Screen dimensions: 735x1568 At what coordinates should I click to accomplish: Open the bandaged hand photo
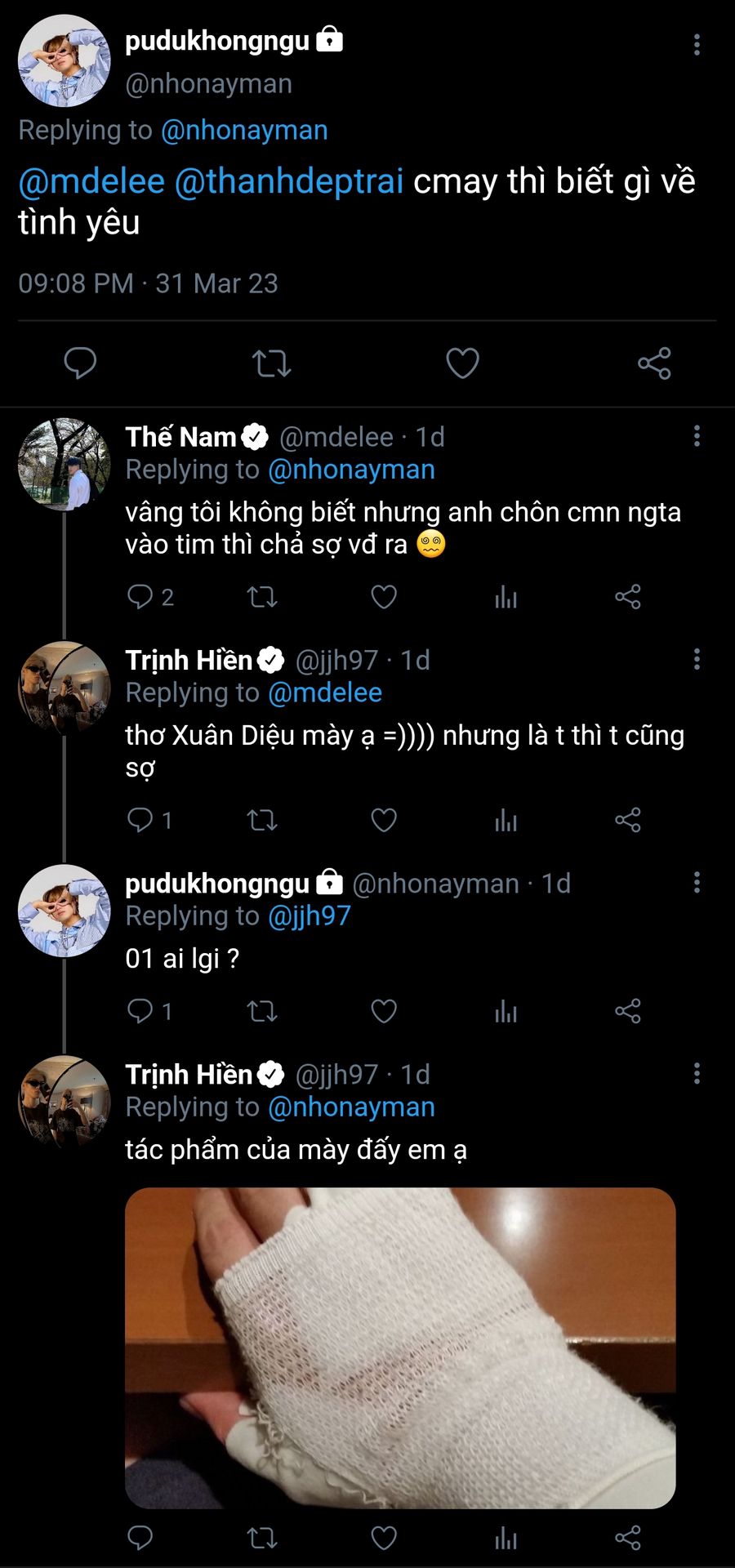tap(400, 1347)
